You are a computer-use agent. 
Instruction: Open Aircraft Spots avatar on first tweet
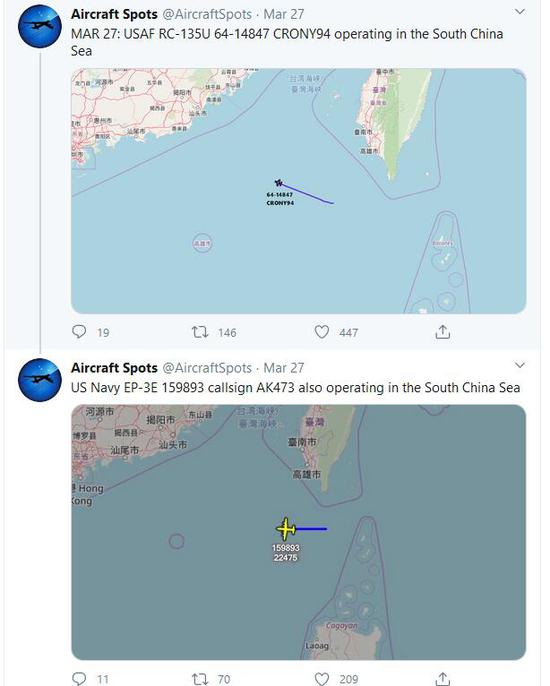coord(40,26)
